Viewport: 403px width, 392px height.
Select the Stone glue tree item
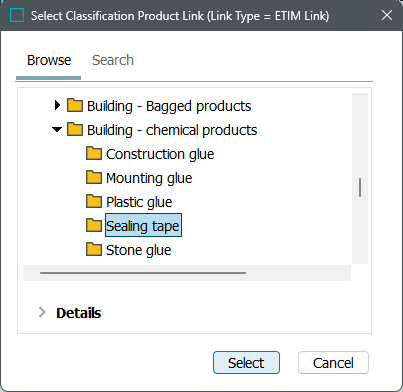139,250
